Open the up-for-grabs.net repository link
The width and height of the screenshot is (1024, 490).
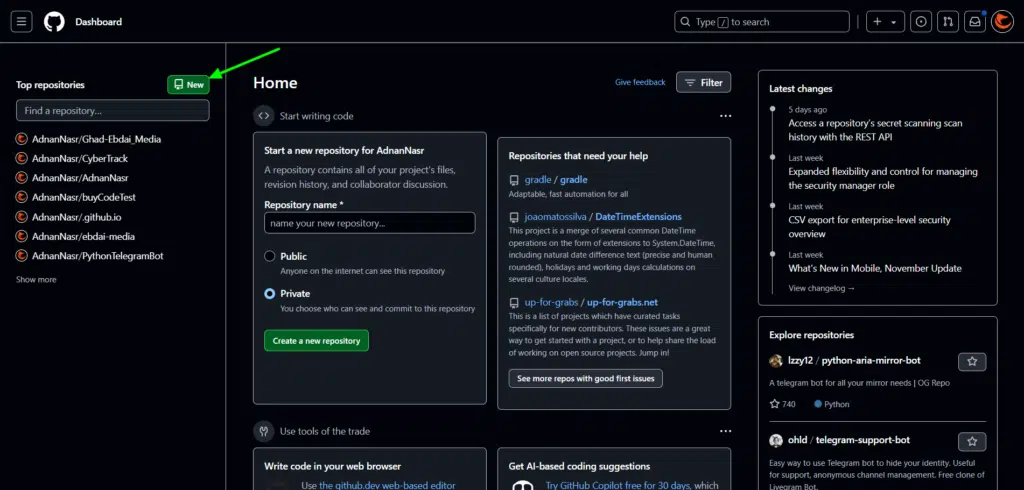[x=592, y=302]
